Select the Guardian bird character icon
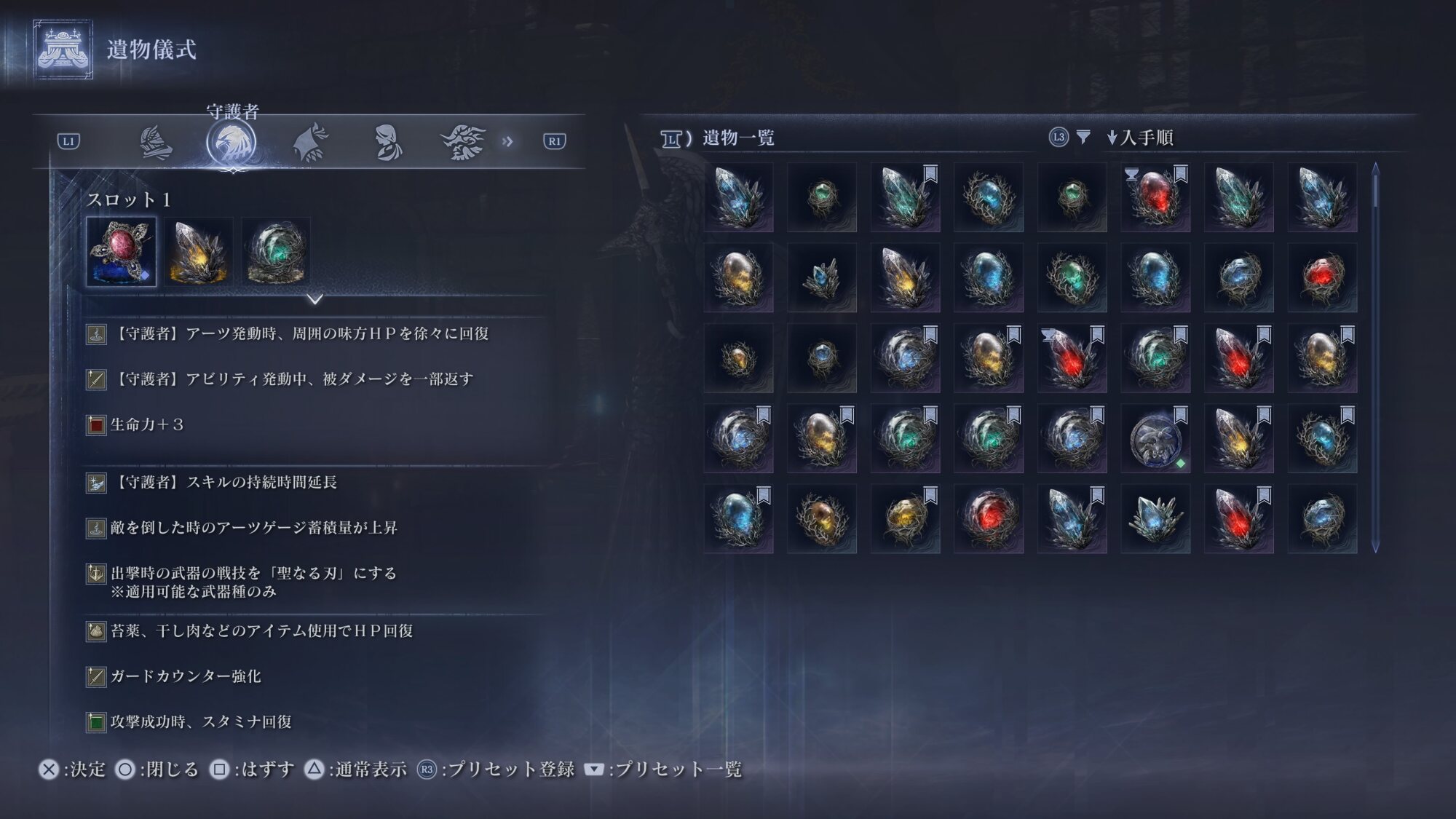The width and height of the screenshot is (1456, 819). pos(232,142)
